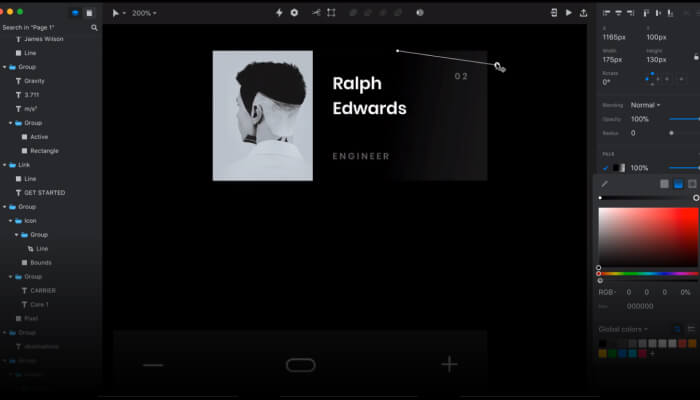The image size is (700, 400).
Task: Adjust the fill opacity slider
Action: (684, 168)
